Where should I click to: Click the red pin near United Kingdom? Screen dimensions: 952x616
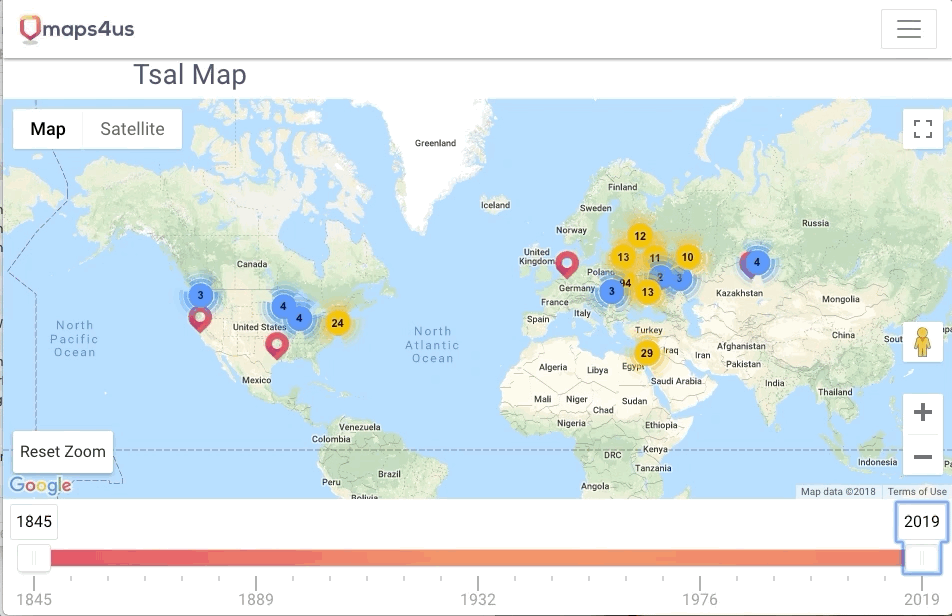tap(567, 265)
